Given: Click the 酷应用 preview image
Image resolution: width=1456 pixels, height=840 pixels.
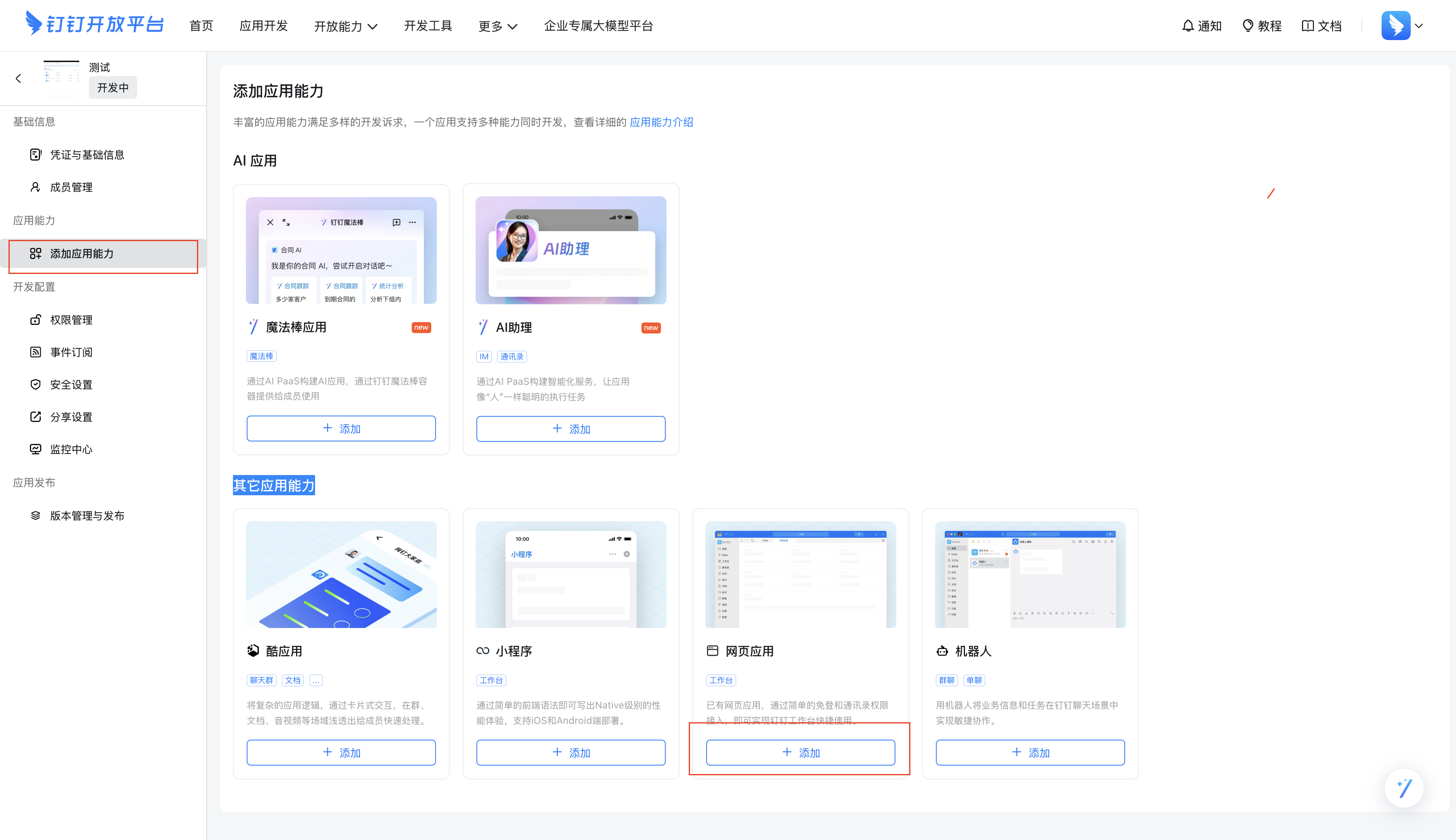Looking at the screenshot, I should (341, 574).
